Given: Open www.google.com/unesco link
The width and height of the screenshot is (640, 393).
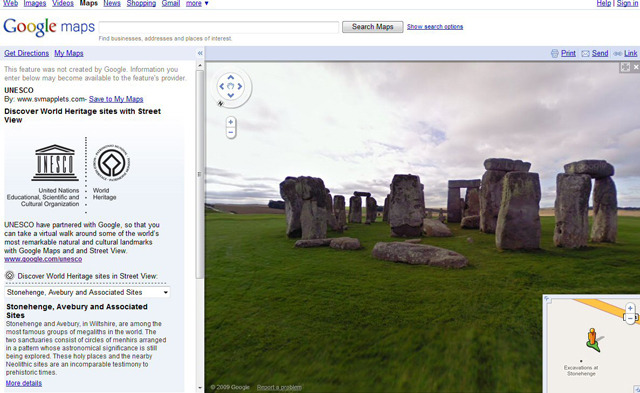Looking at the screenshot, I should (x=43, y=259).
